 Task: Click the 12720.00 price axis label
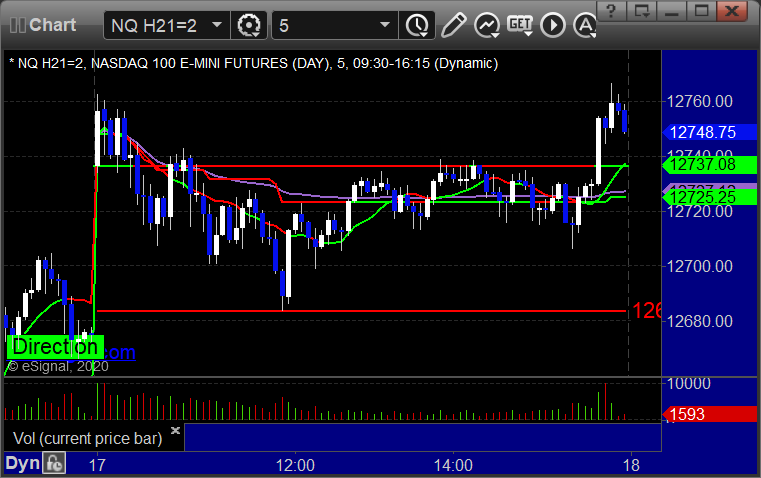(699, 211)
